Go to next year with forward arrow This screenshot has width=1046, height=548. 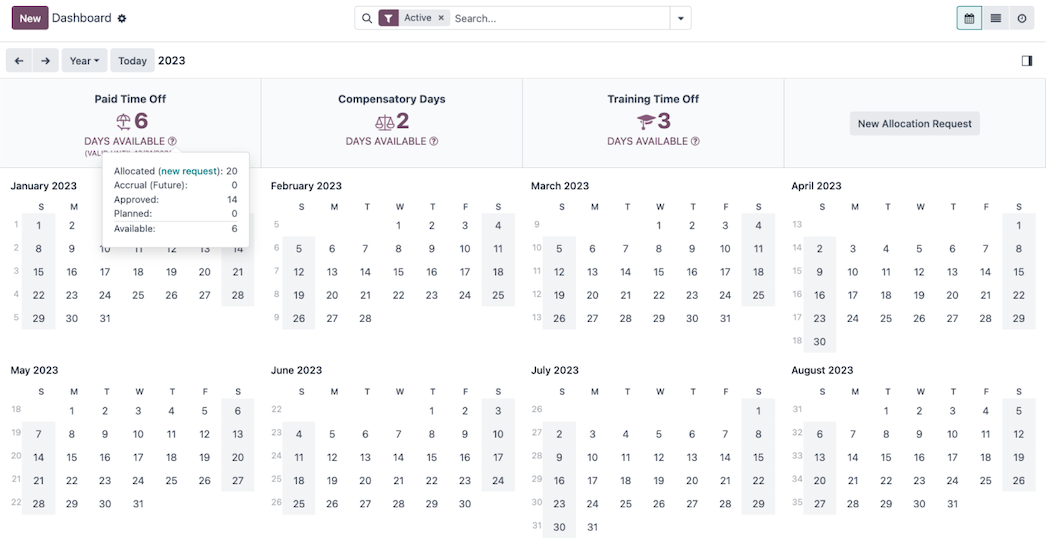(x=45, y=61)
